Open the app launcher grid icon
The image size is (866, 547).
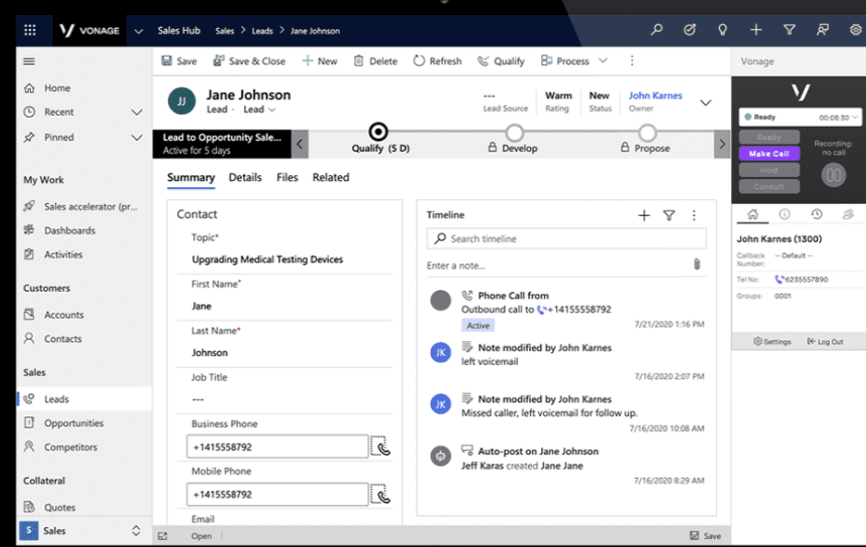click(x=30, y=30)
